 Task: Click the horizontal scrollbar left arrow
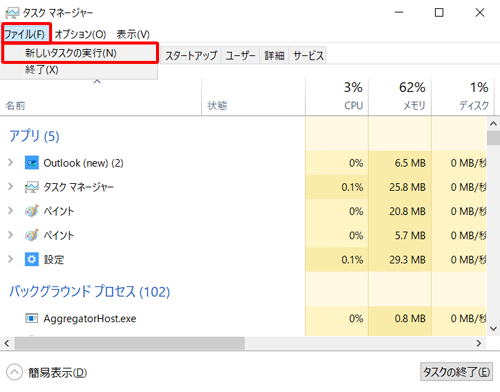point(7,343)
